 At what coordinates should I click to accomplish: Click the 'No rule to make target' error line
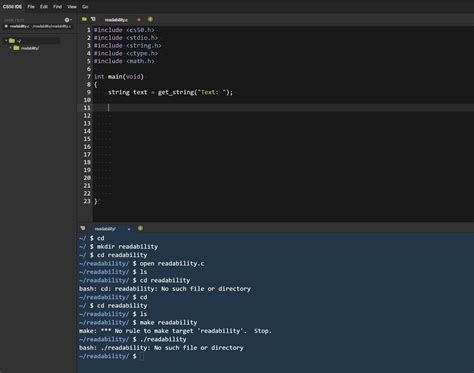point(175,331)
